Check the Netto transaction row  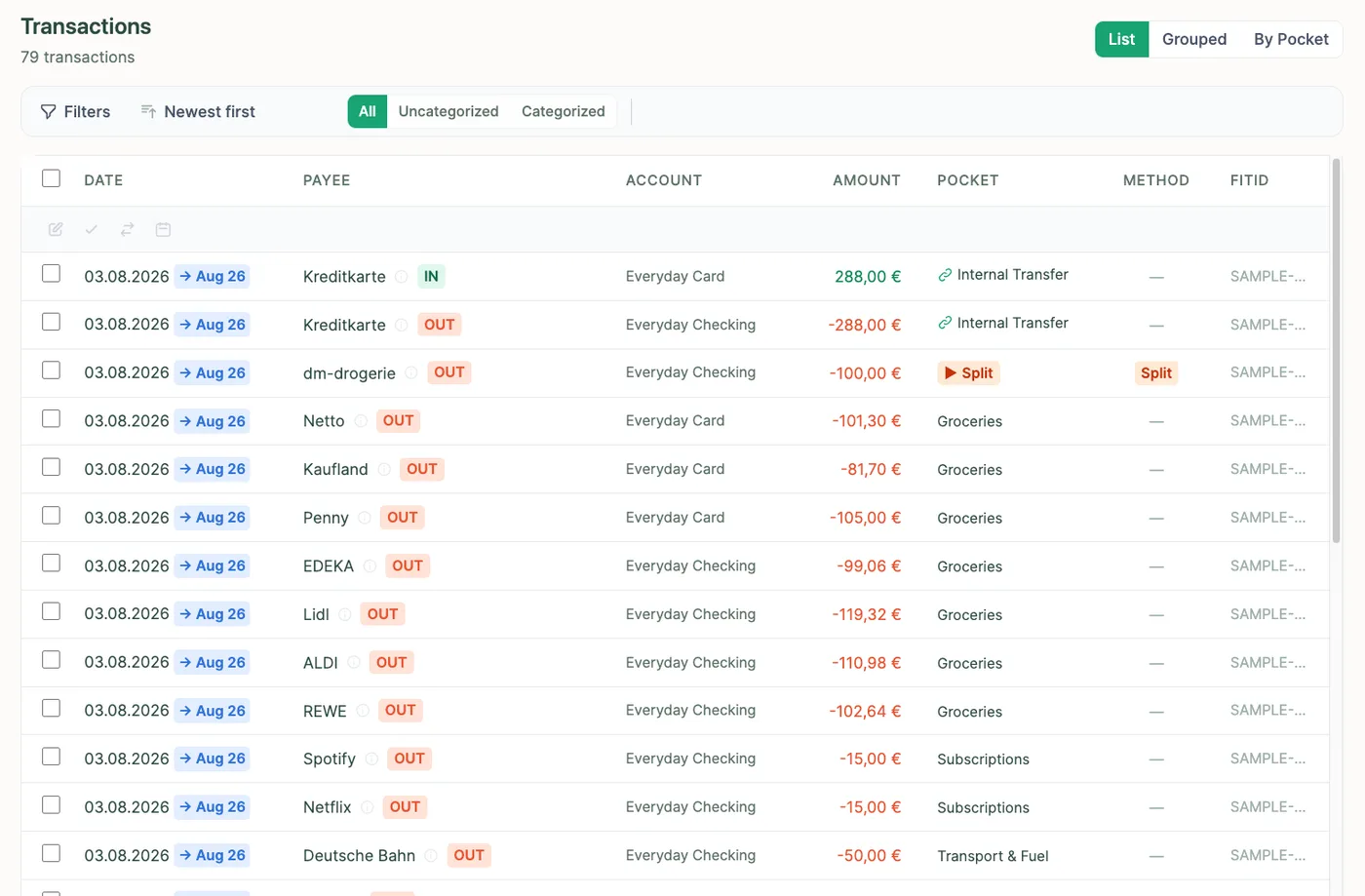(x=52, y=419)
